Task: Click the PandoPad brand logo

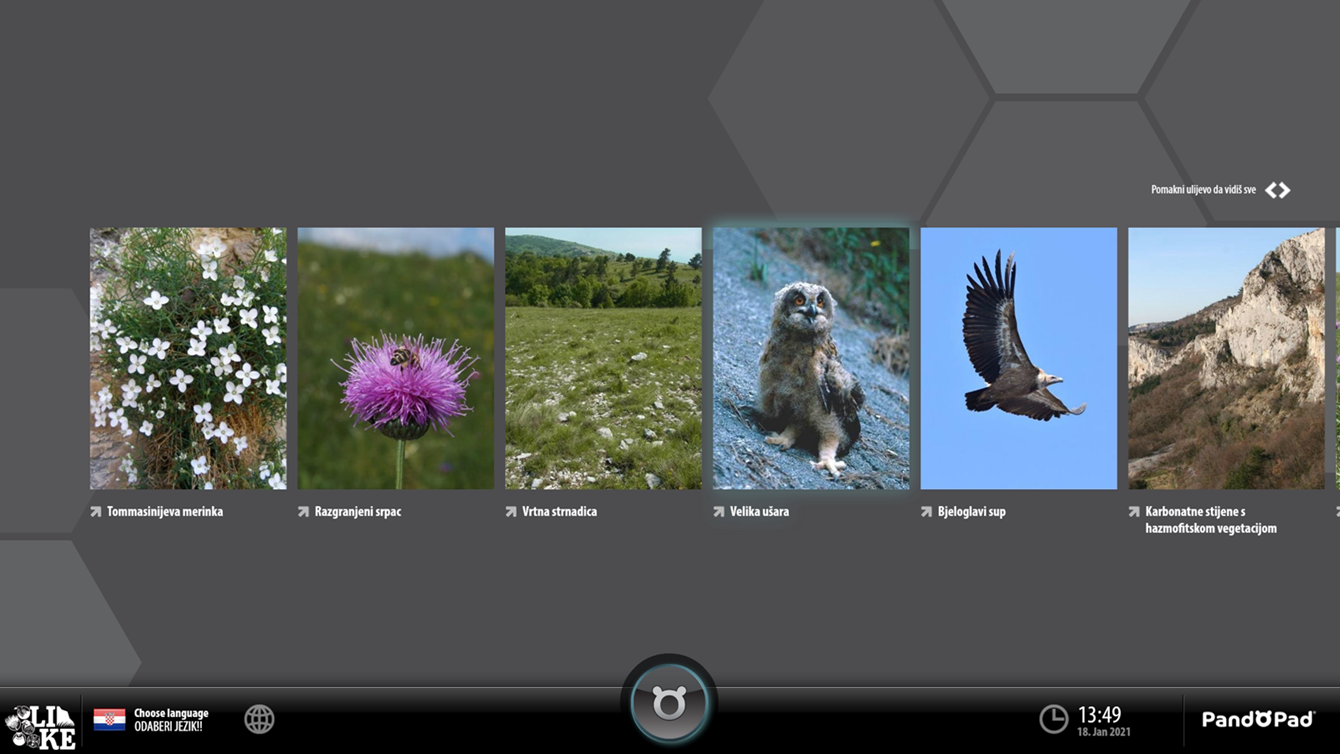Action: (x=1258, y=720)
